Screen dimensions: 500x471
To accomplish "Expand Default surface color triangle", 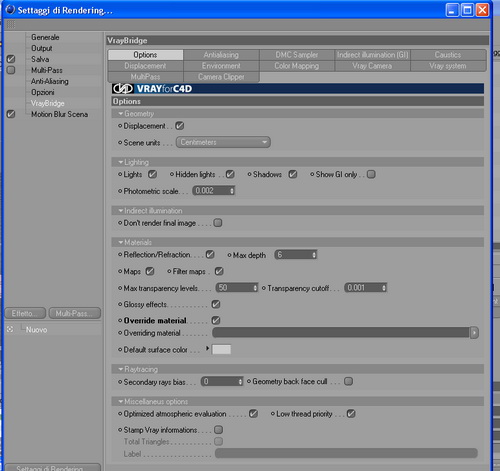I will click(207, 348).
